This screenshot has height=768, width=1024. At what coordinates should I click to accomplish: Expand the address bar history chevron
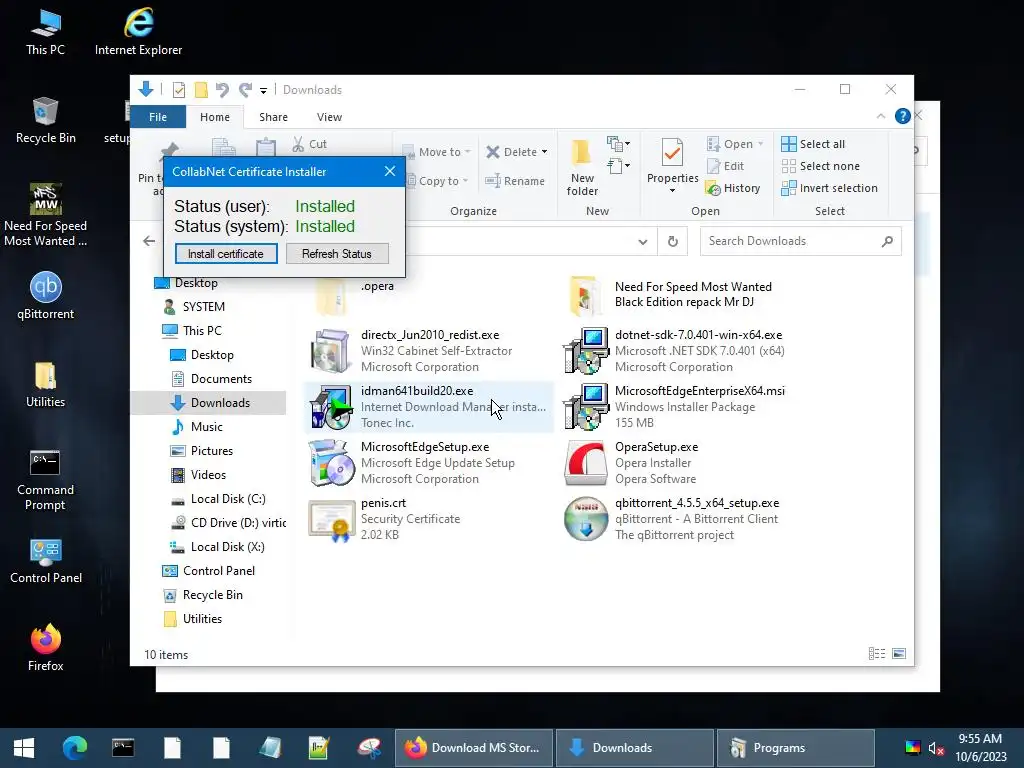643,242
